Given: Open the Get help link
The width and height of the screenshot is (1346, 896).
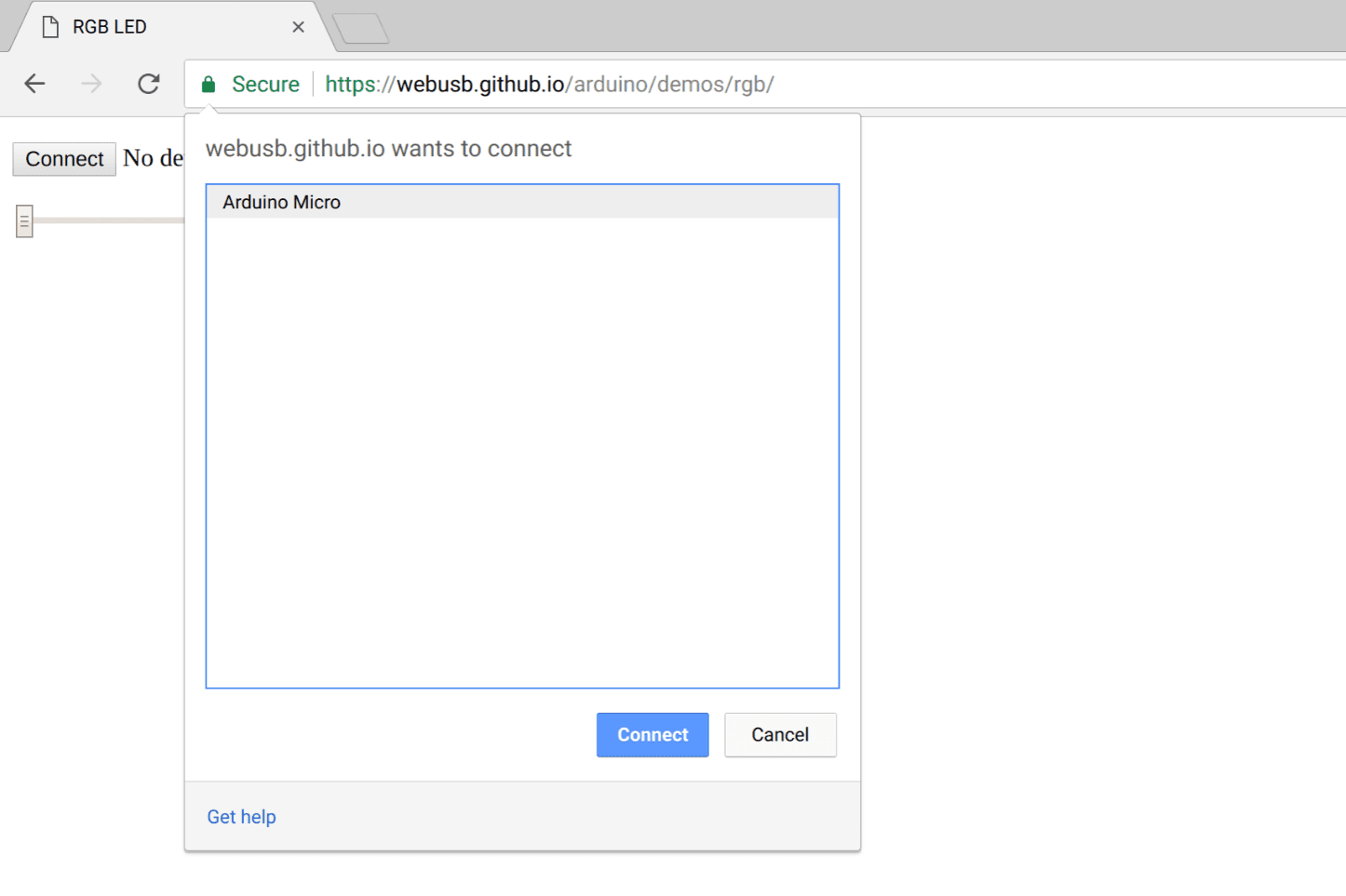Looking at the screenshot, I should click(x=241, y=816).
